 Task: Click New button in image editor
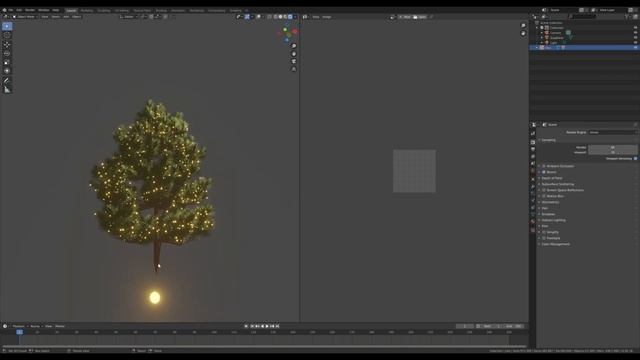(405, 17)
